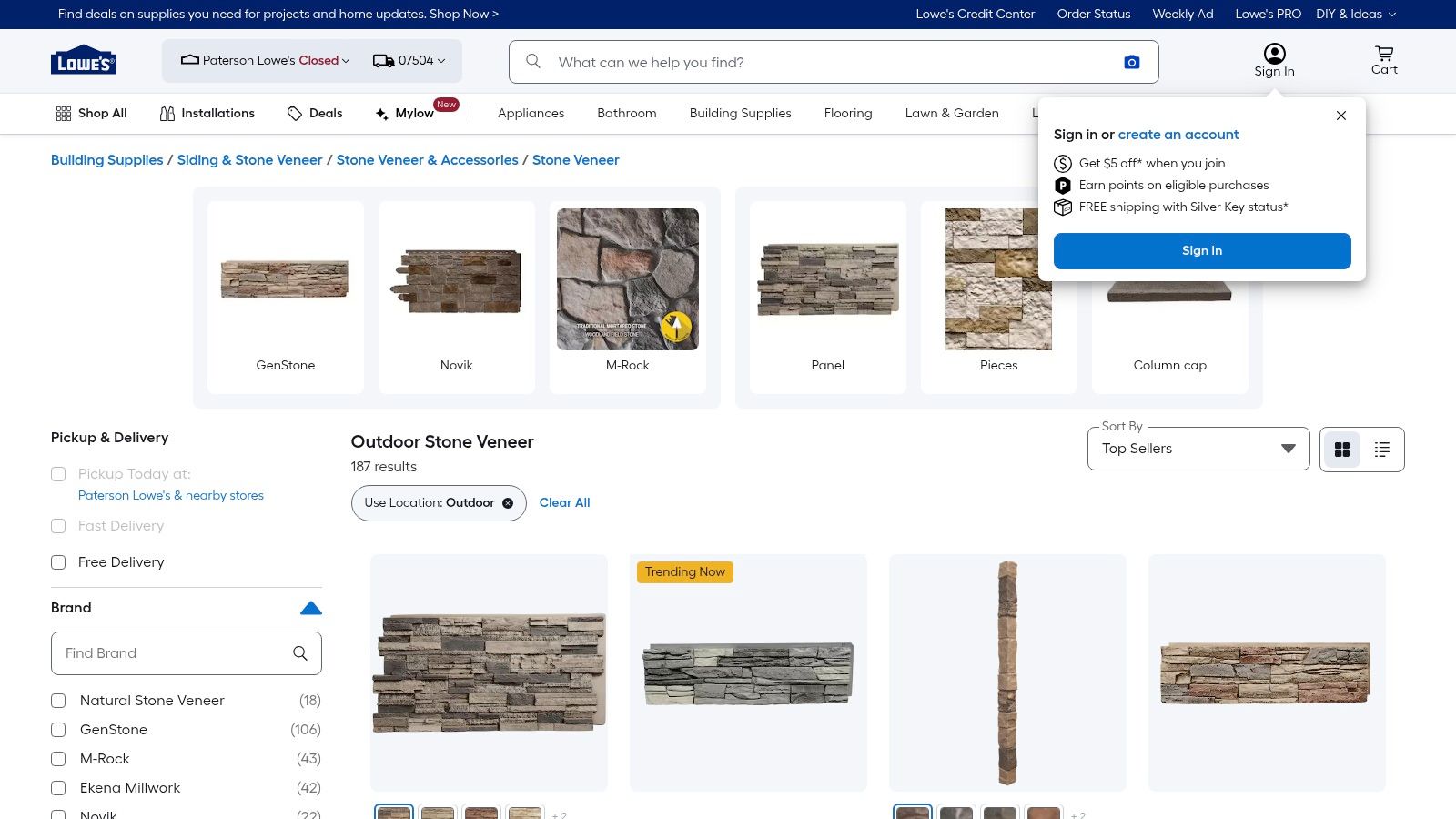Expand DIY & Ideas dropdown

click(x=1356, y=14)
